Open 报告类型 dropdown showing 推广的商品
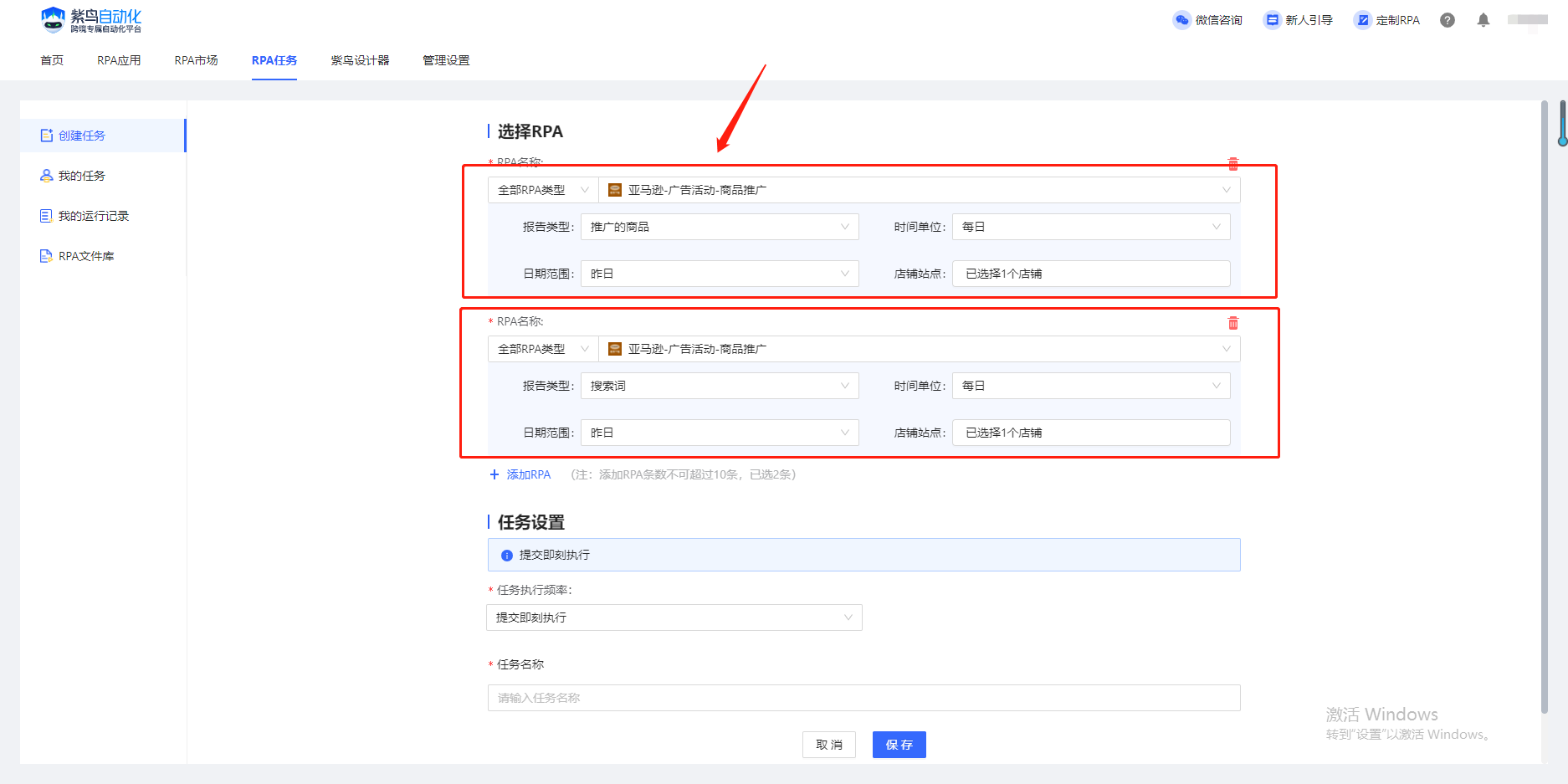1568x784 pixels. (720, 227)
